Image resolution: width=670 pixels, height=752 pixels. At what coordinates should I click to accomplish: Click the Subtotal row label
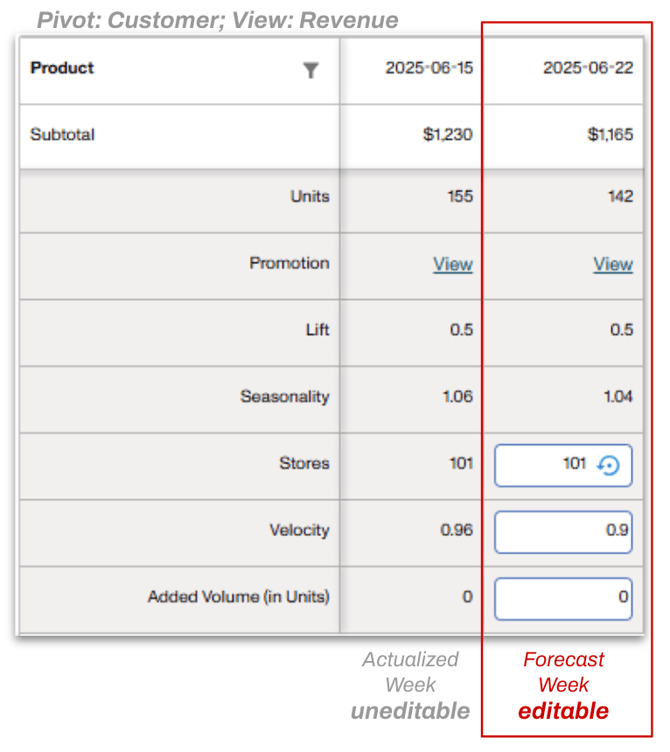pyautogui.click(x=62, y=134)
